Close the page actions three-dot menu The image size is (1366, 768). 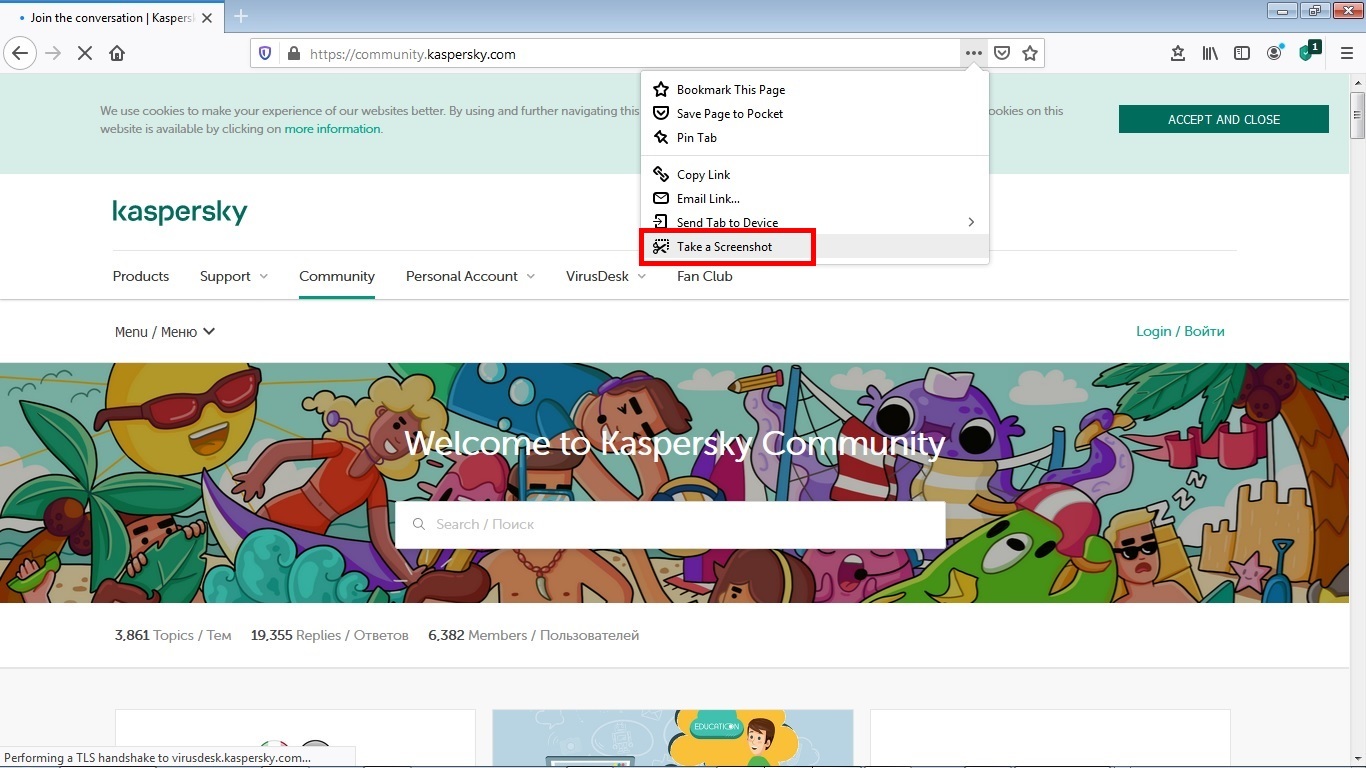[973, 54]
